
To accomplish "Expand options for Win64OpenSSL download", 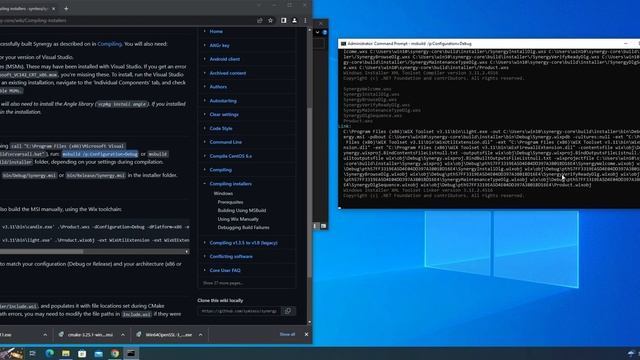I will coord(200,335).
